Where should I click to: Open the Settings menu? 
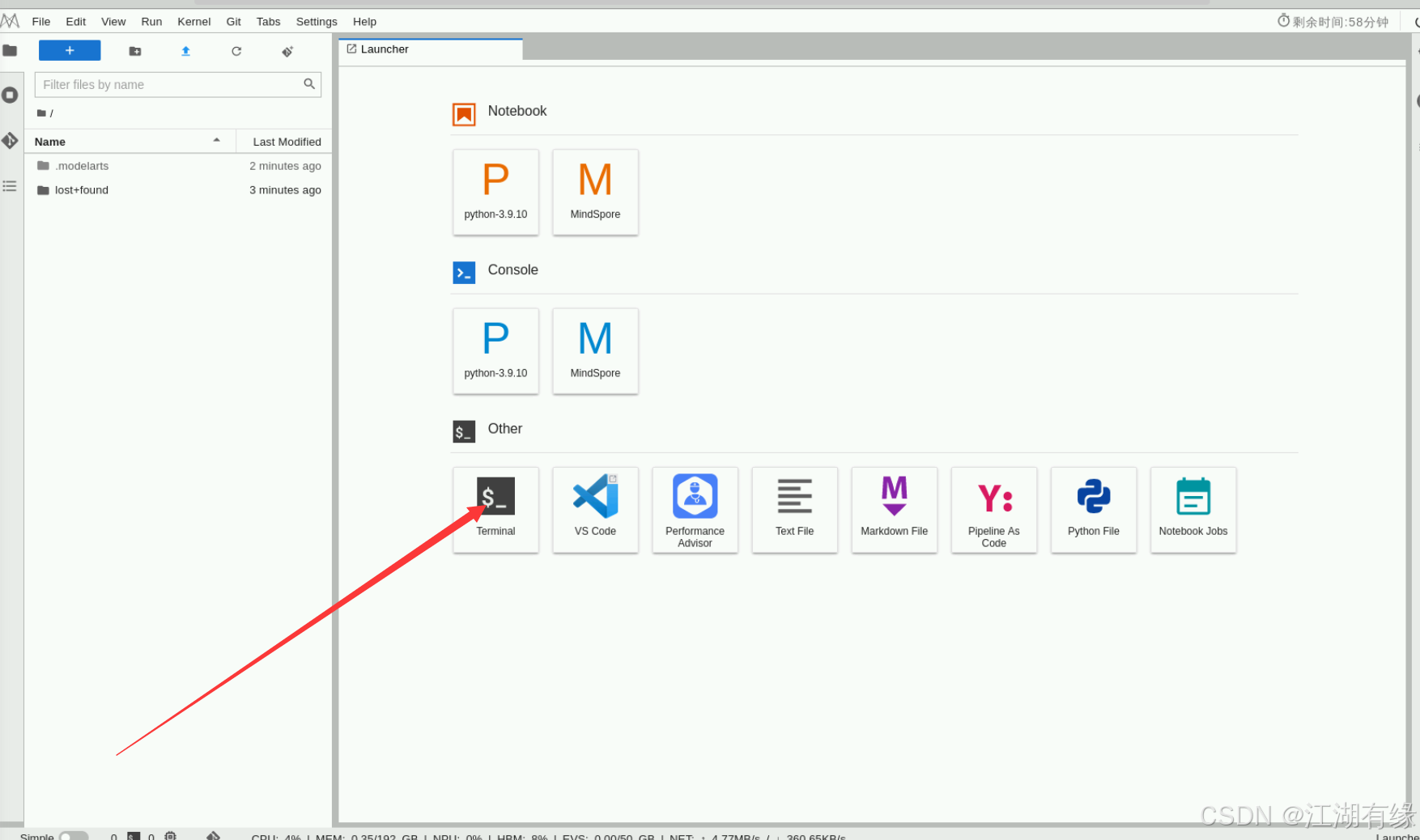(x=317, y=22)
